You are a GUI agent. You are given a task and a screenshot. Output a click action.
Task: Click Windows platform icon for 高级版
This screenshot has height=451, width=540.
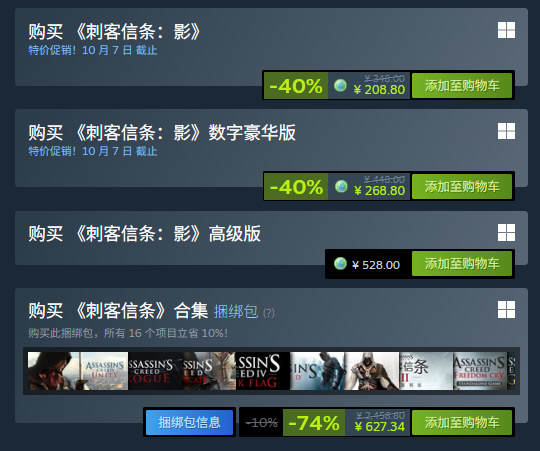point(506,232)
